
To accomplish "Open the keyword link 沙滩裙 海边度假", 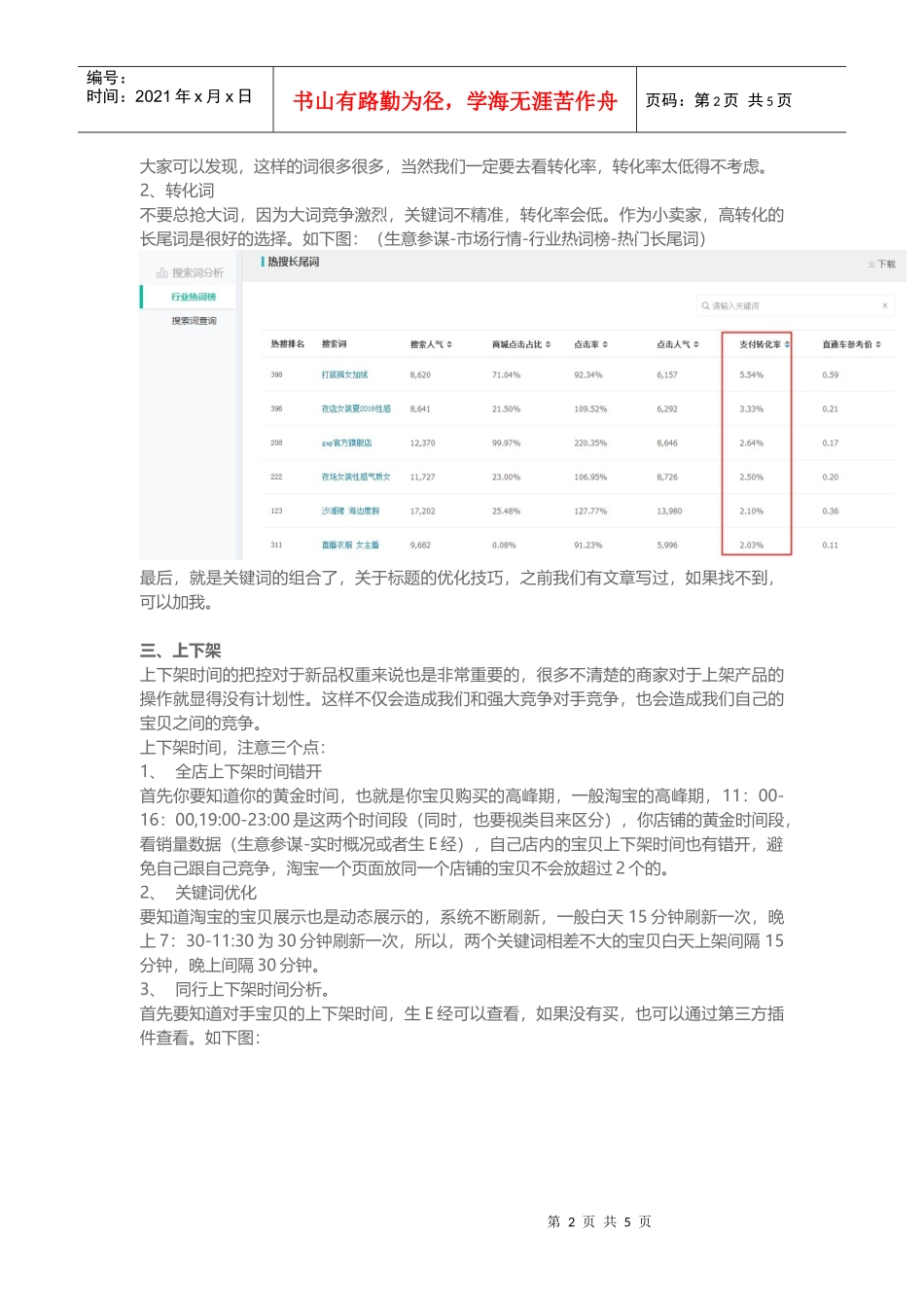I will pos(350,511).
